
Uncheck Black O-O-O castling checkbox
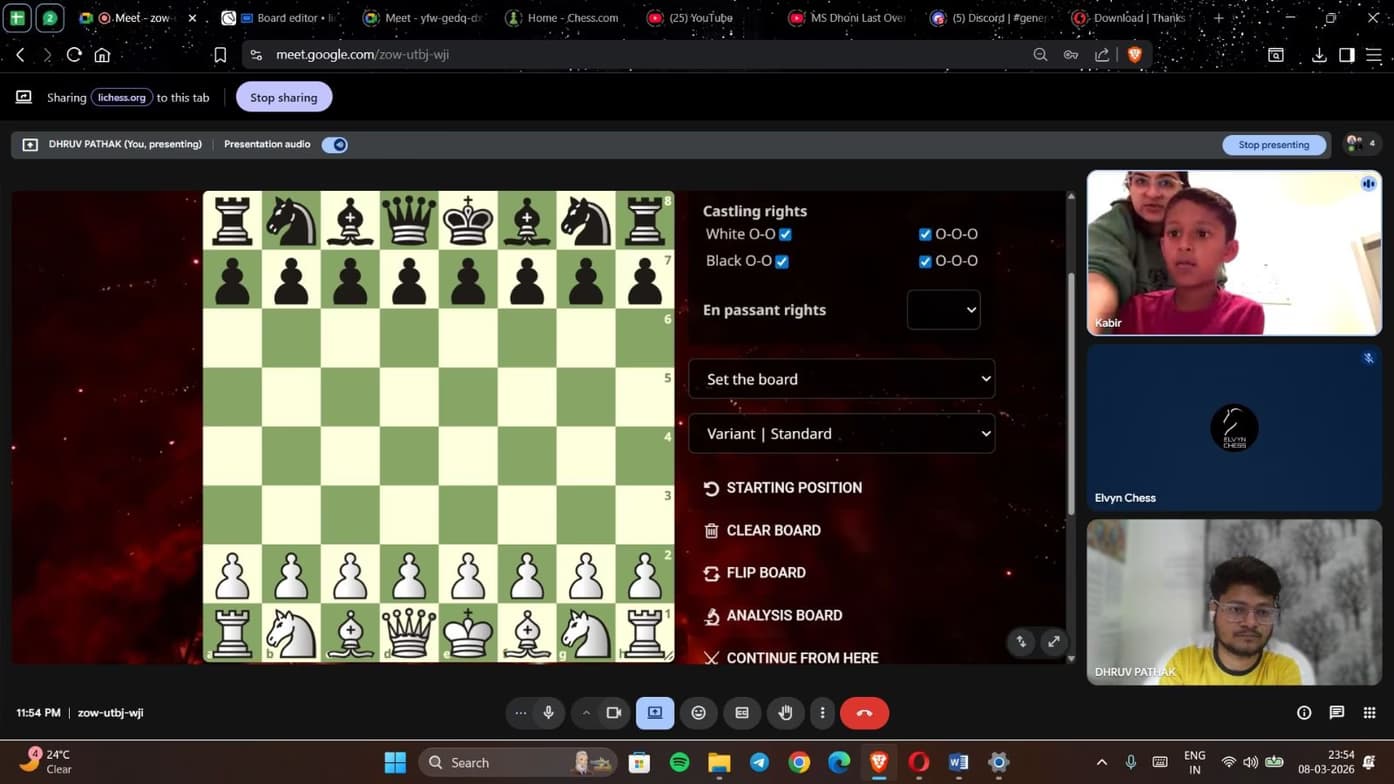tap(925, 262)
